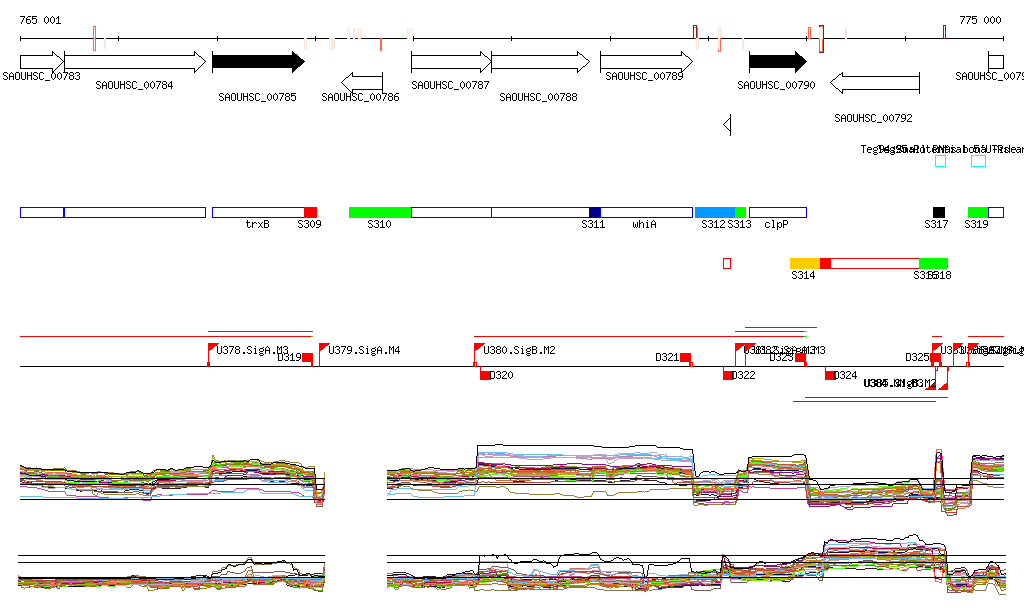The height and width of the screenshot is (611, 1024).
Task: Click the blue-outlined clpP segment box
Action: (778, 212)
